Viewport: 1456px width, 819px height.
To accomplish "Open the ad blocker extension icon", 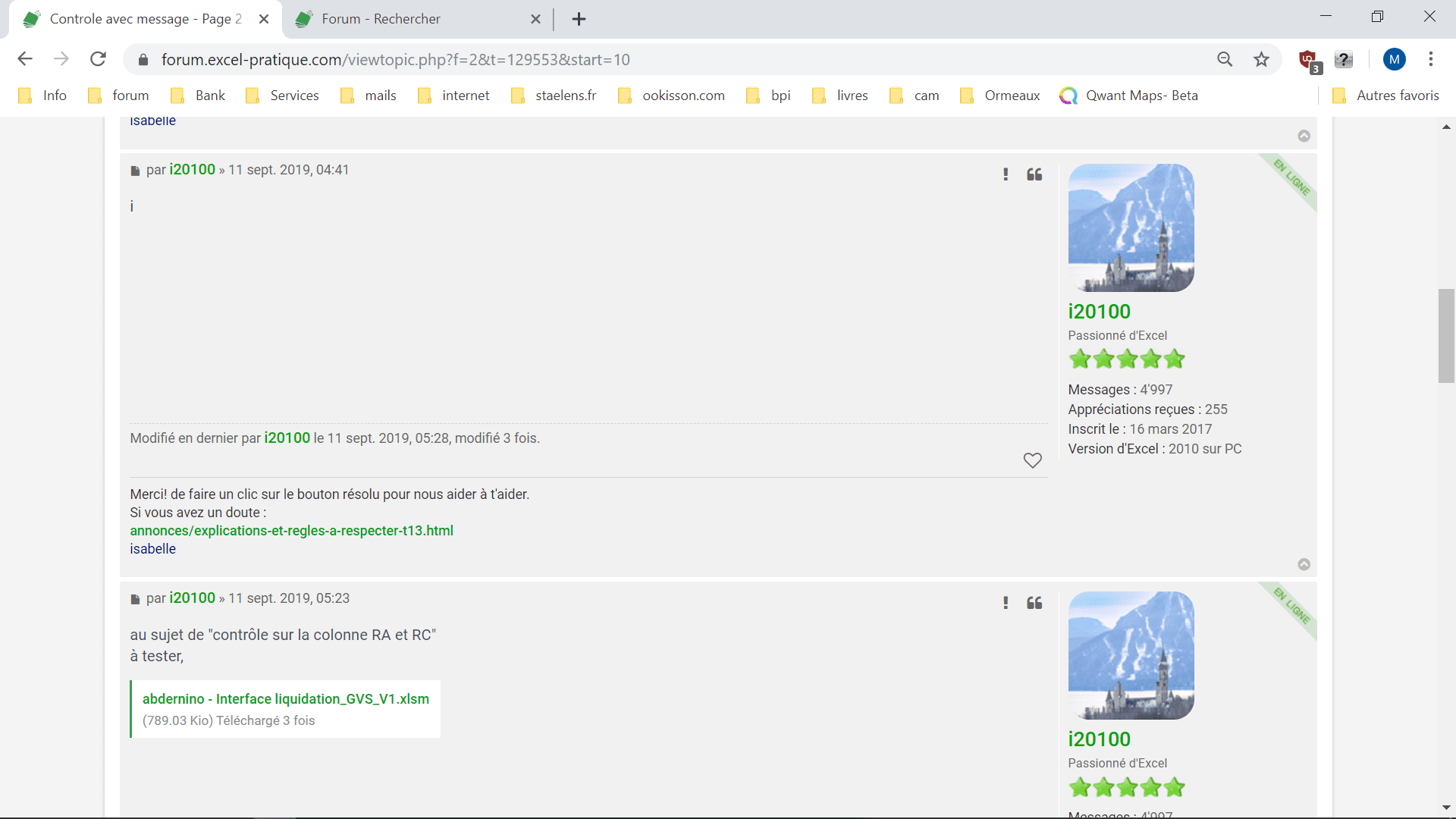I will [1308, 59].
